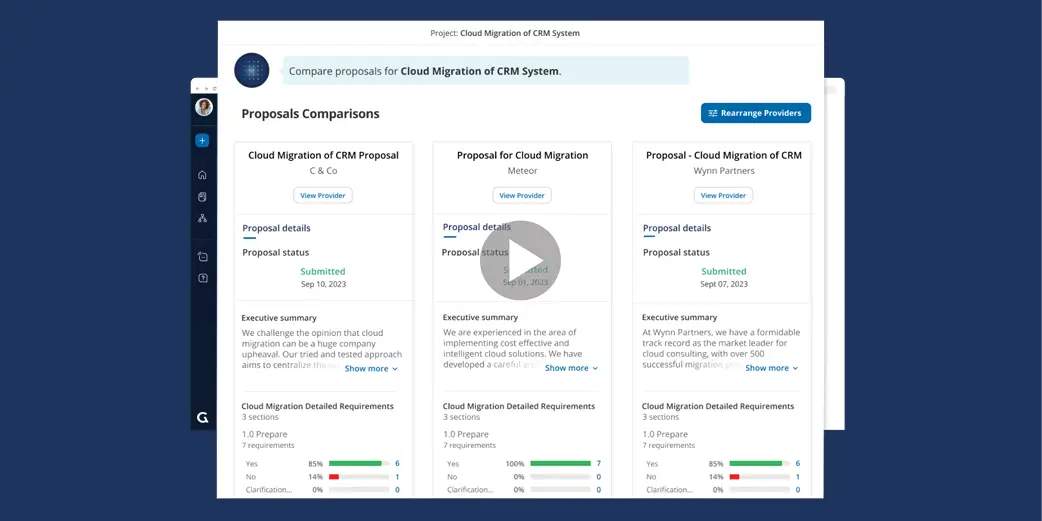Click the help question mark sidebar icon
Viewport: 1042px width, 521px height.
pos(202,278)
